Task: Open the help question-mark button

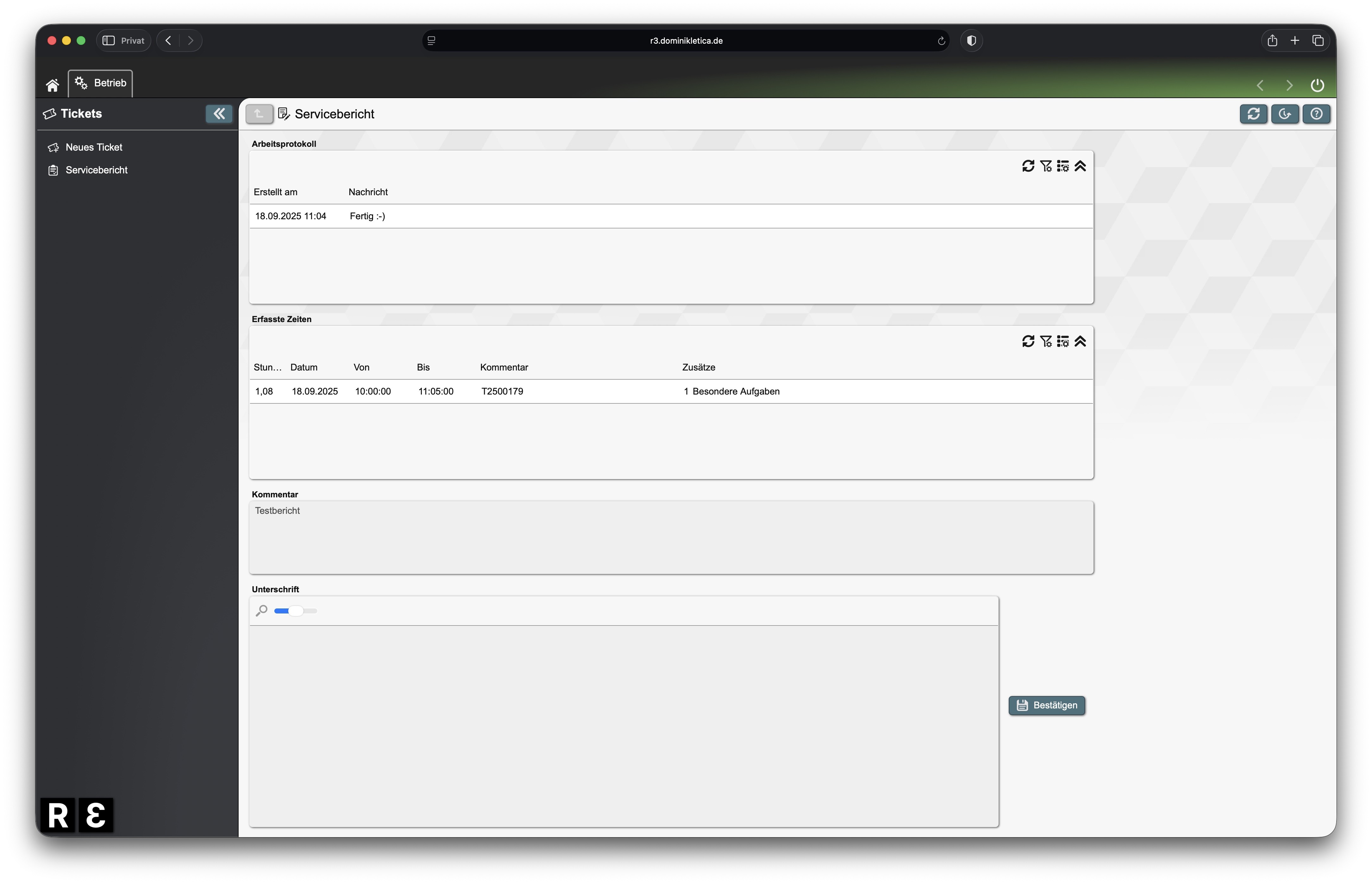Action: (1316, 114)
